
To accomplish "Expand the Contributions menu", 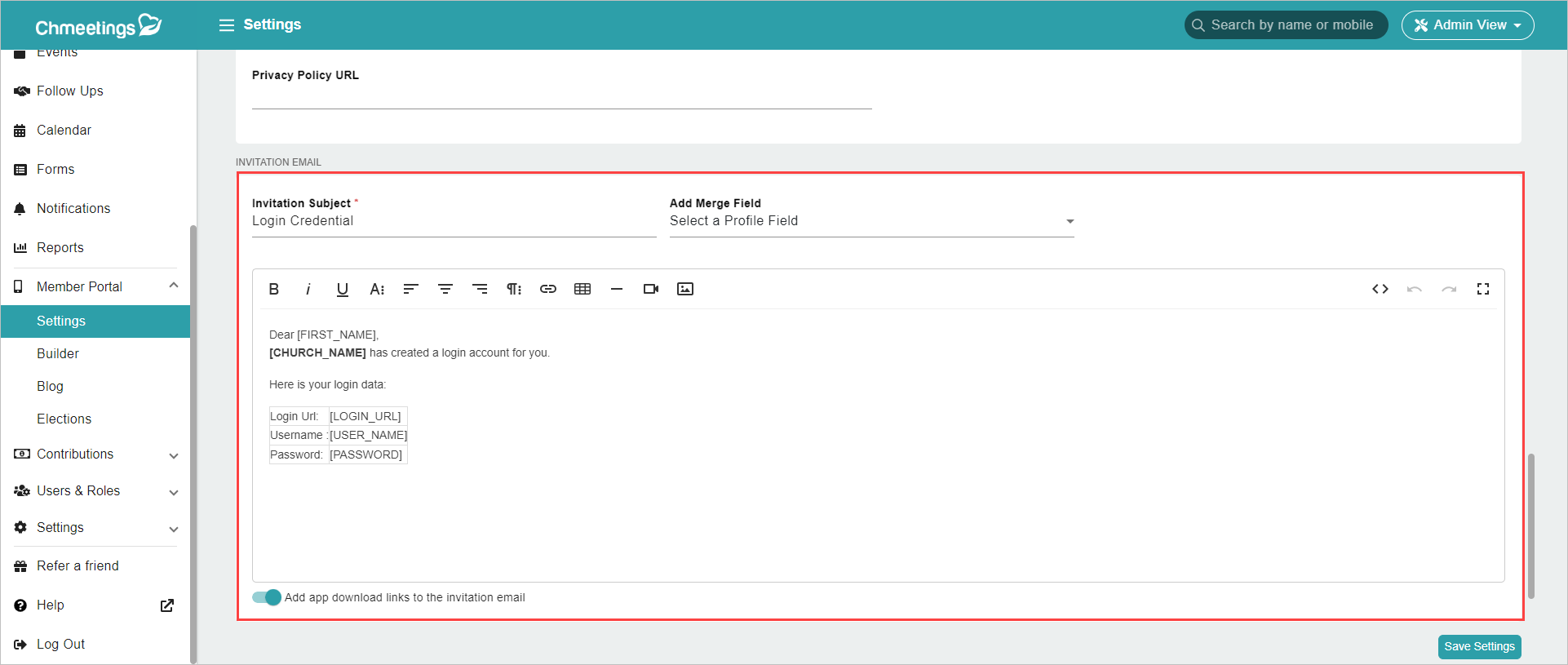I will pyautogui.click(x=174, y=455).
